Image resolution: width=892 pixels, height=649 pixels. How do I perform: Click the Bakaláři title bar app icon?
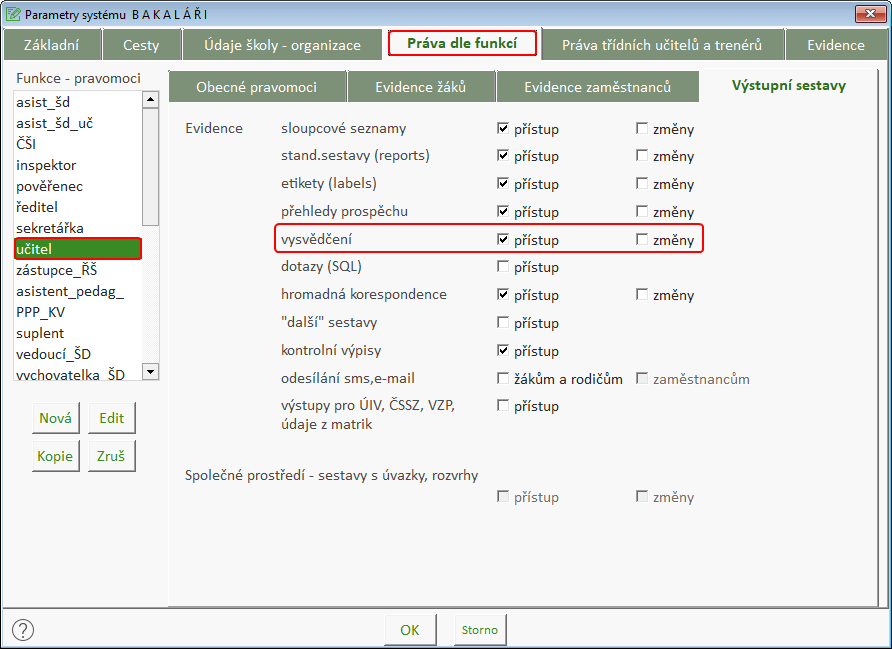tap(12, 15)
